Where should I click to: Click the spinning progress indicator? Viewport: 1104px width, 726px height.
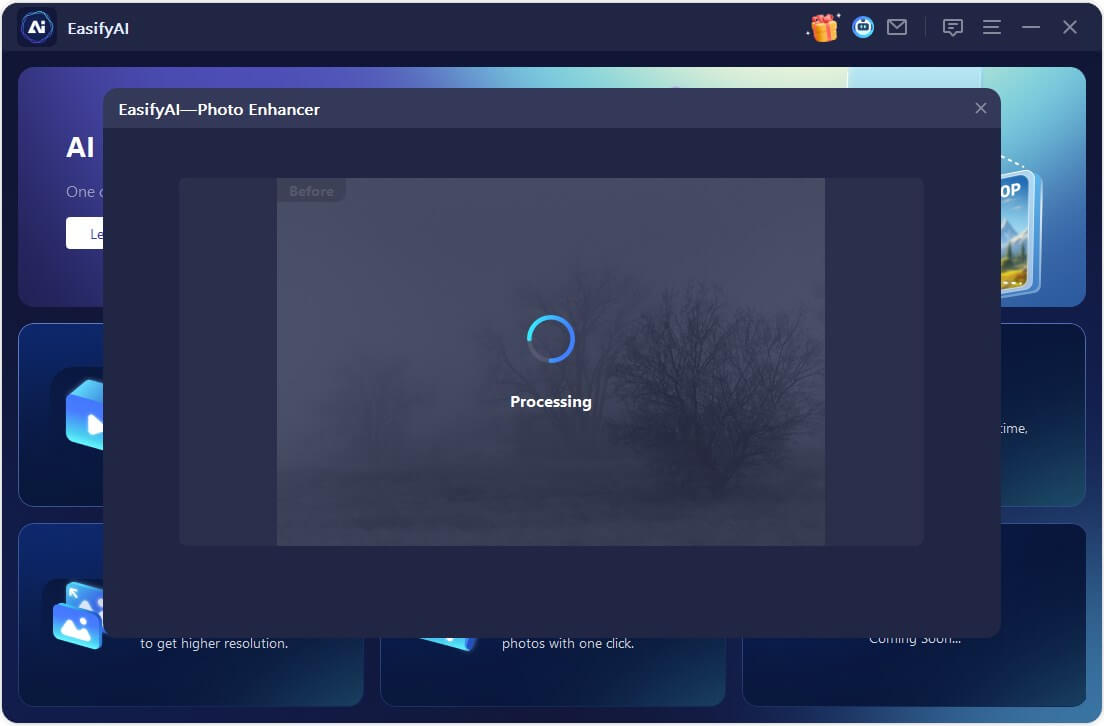(551, 339)
